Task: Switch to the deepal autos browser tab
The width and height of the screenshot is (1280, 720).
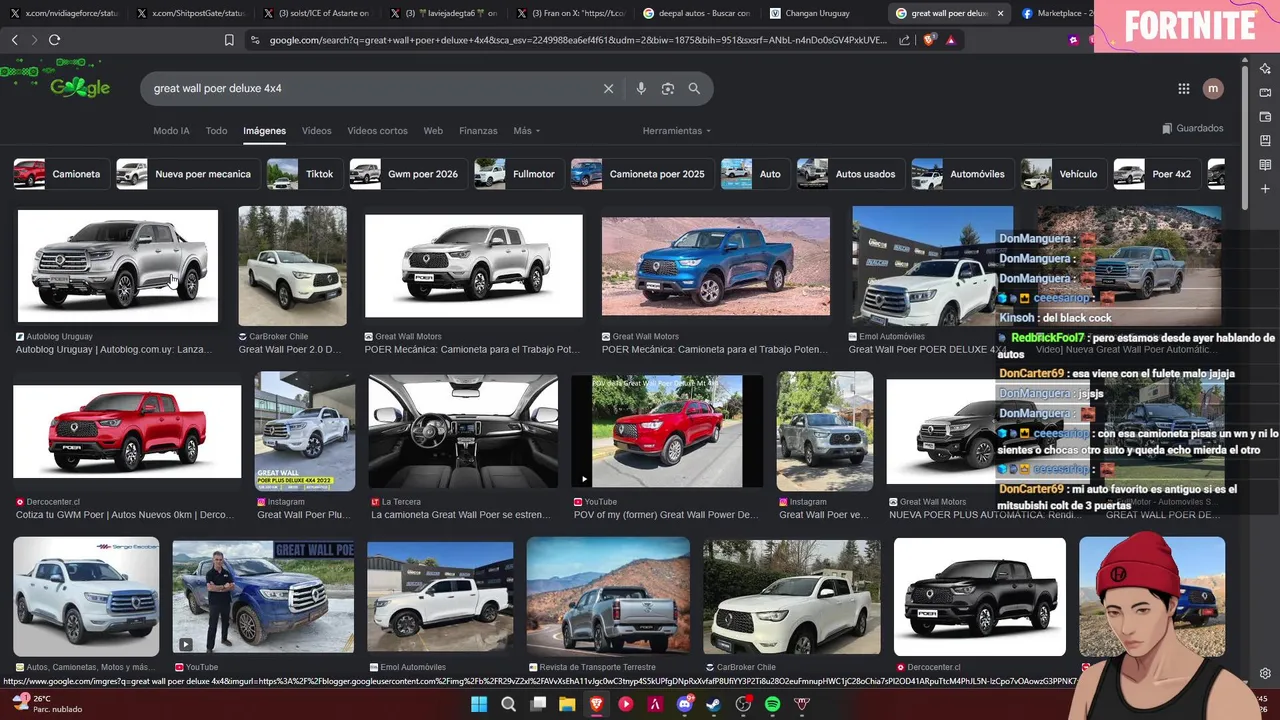Action: pos(695,13)
